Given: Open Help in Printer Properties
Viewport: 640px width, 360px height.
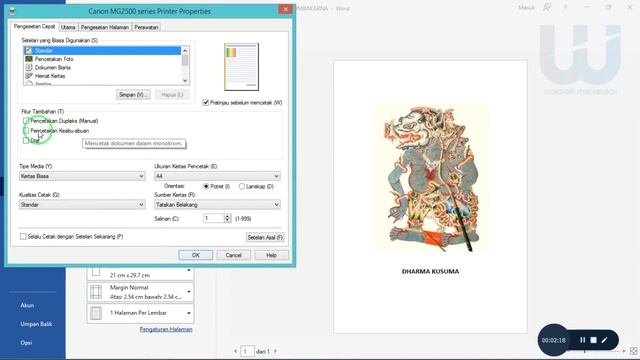Looking at the screenshot, I should pos(271,255).
